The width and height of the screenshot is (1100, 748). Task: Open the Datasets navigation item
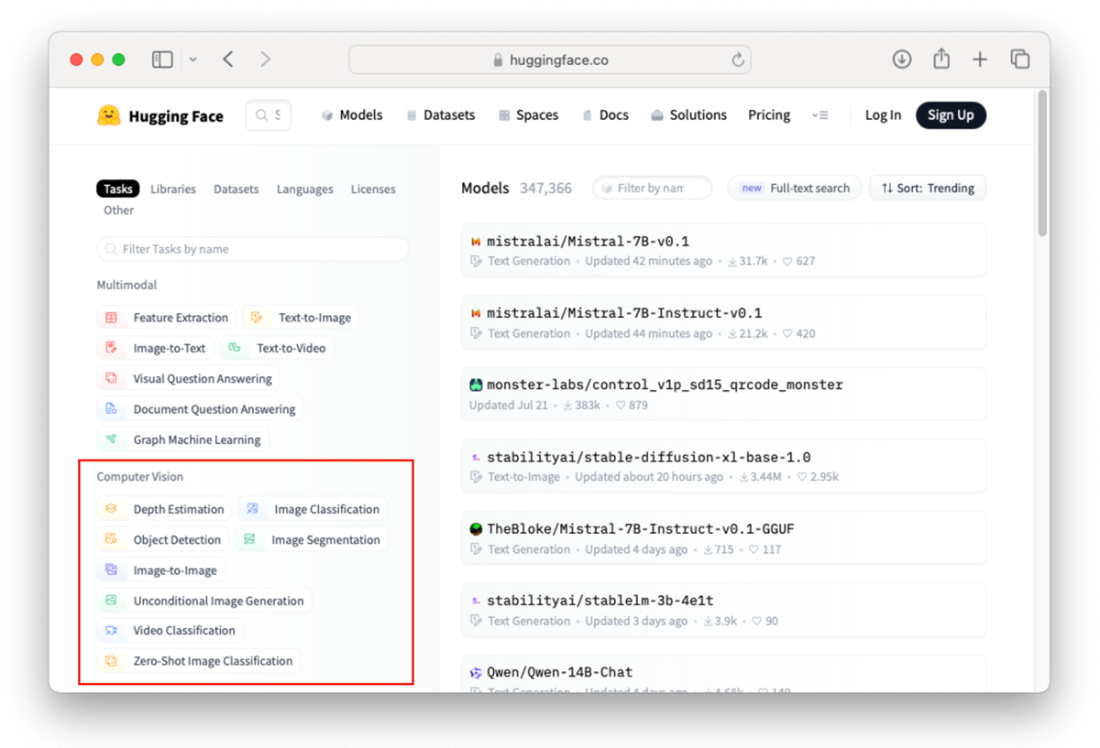tap(440, 115)
